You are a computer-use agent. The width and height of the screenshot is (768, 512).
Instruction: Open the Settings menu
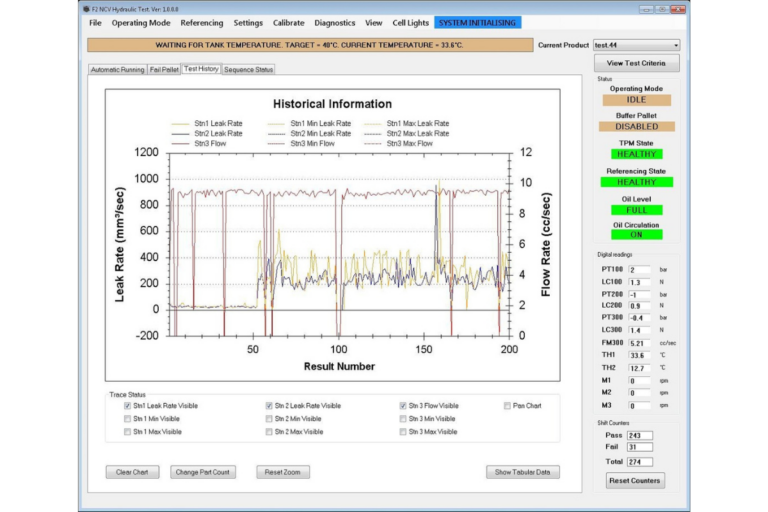(x=248, y=23)
